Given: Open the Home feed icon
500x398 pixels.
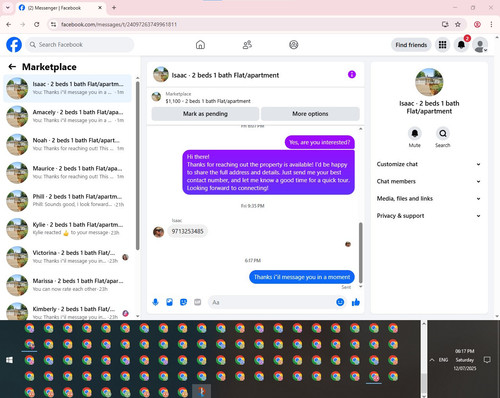Looking at the screenshot, I should tap(200, 45).
